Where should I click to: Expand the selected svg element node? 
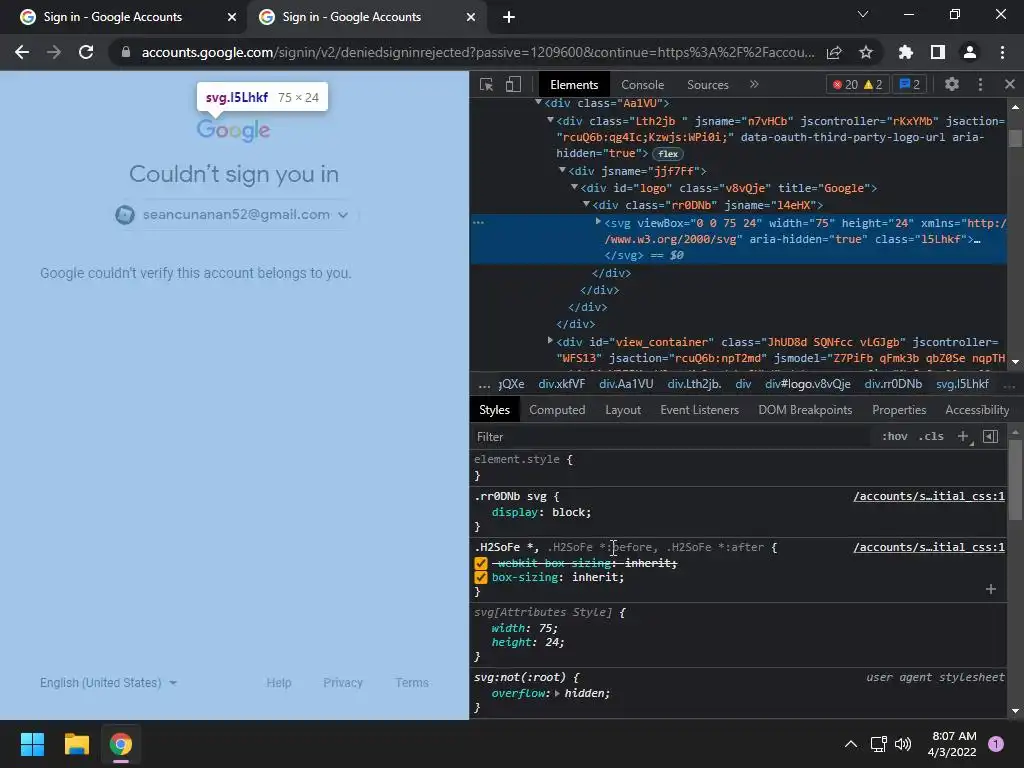pos(598,222)
